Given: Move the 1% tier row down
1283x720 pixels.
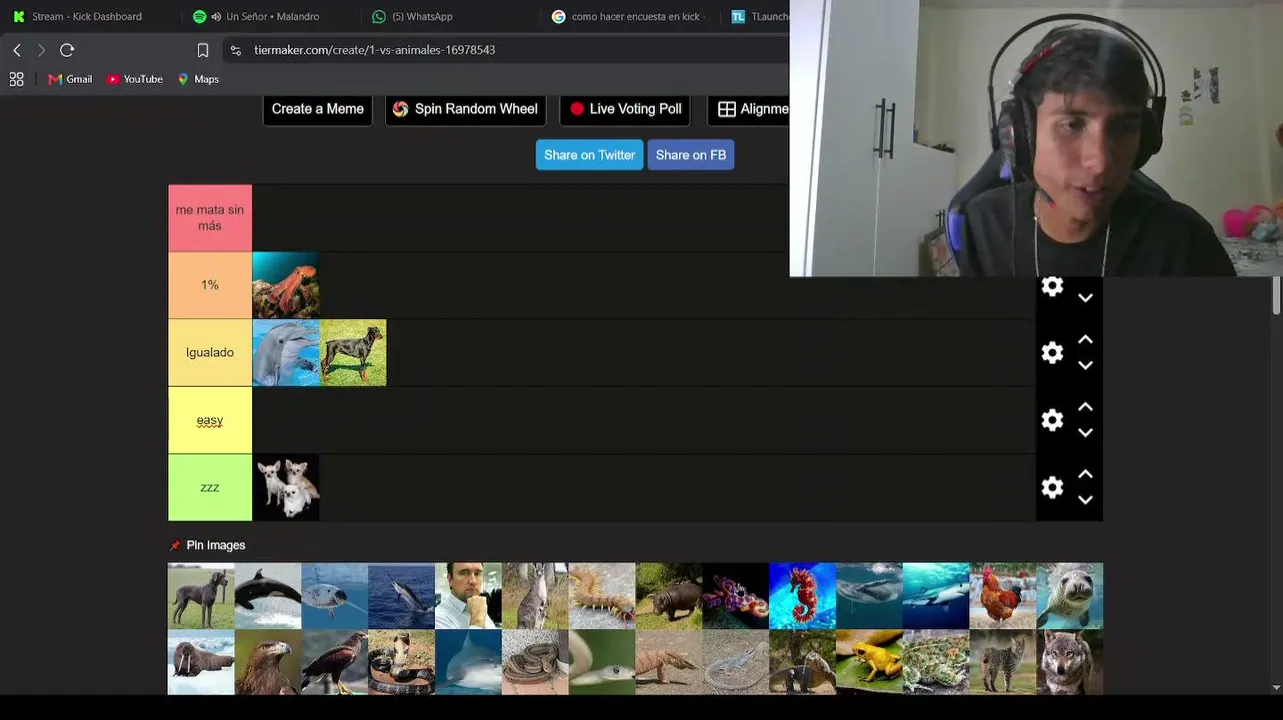Looking at the screenshot, I should pos(1085,298).
